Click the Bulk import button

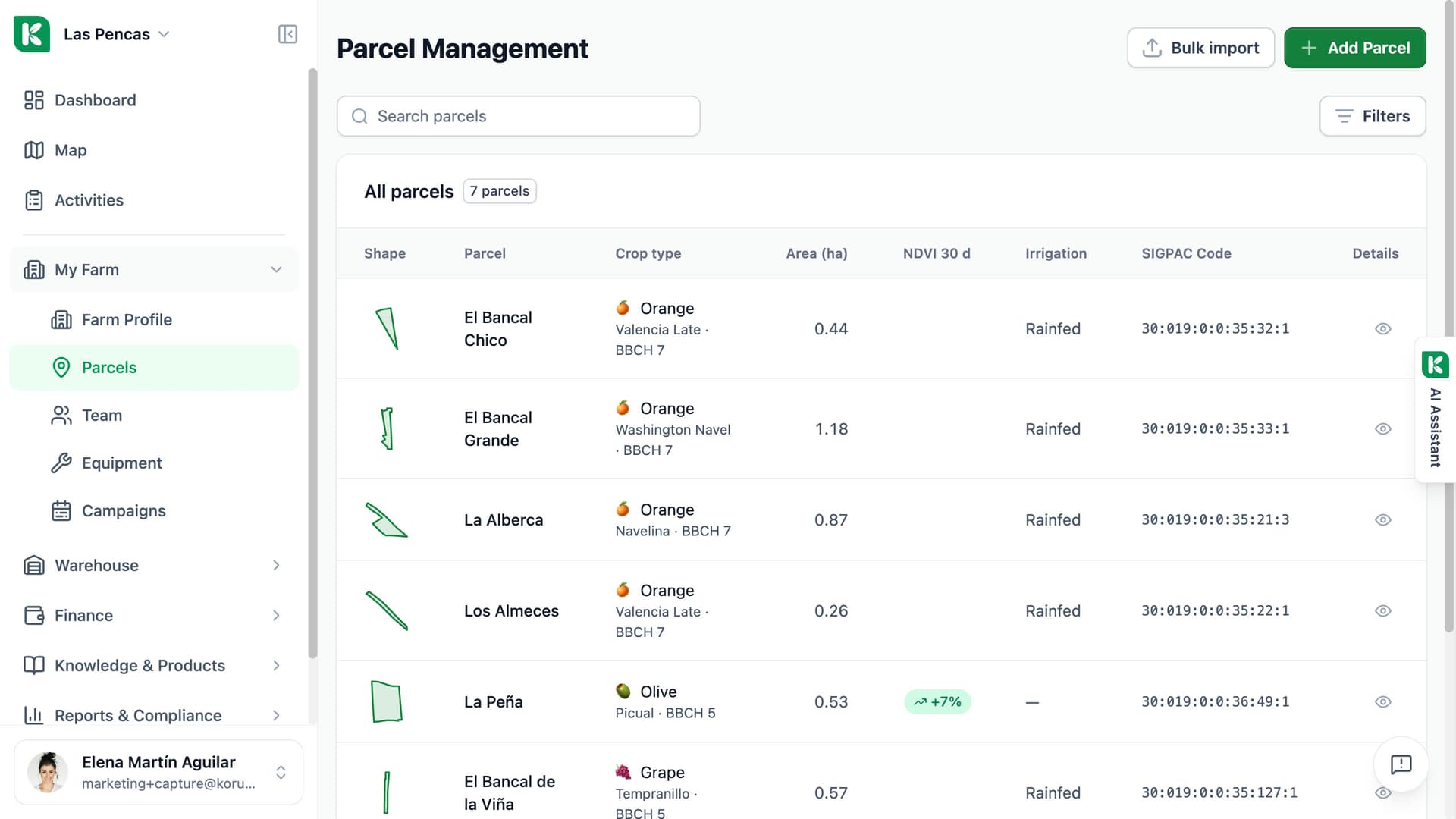(x=1200, y=48)
